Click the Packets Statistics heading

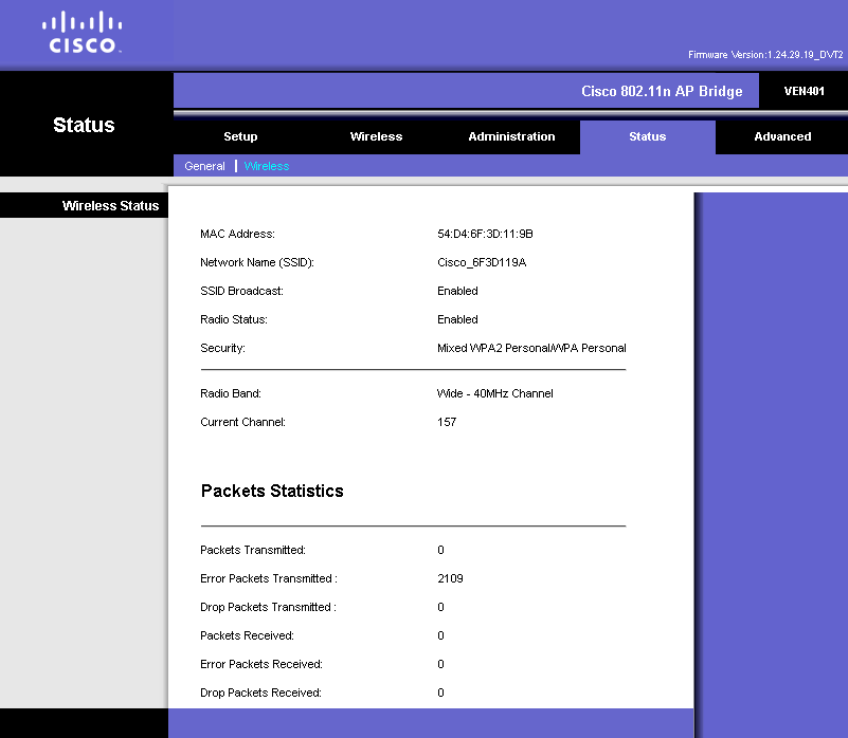[x=272, y=491]
